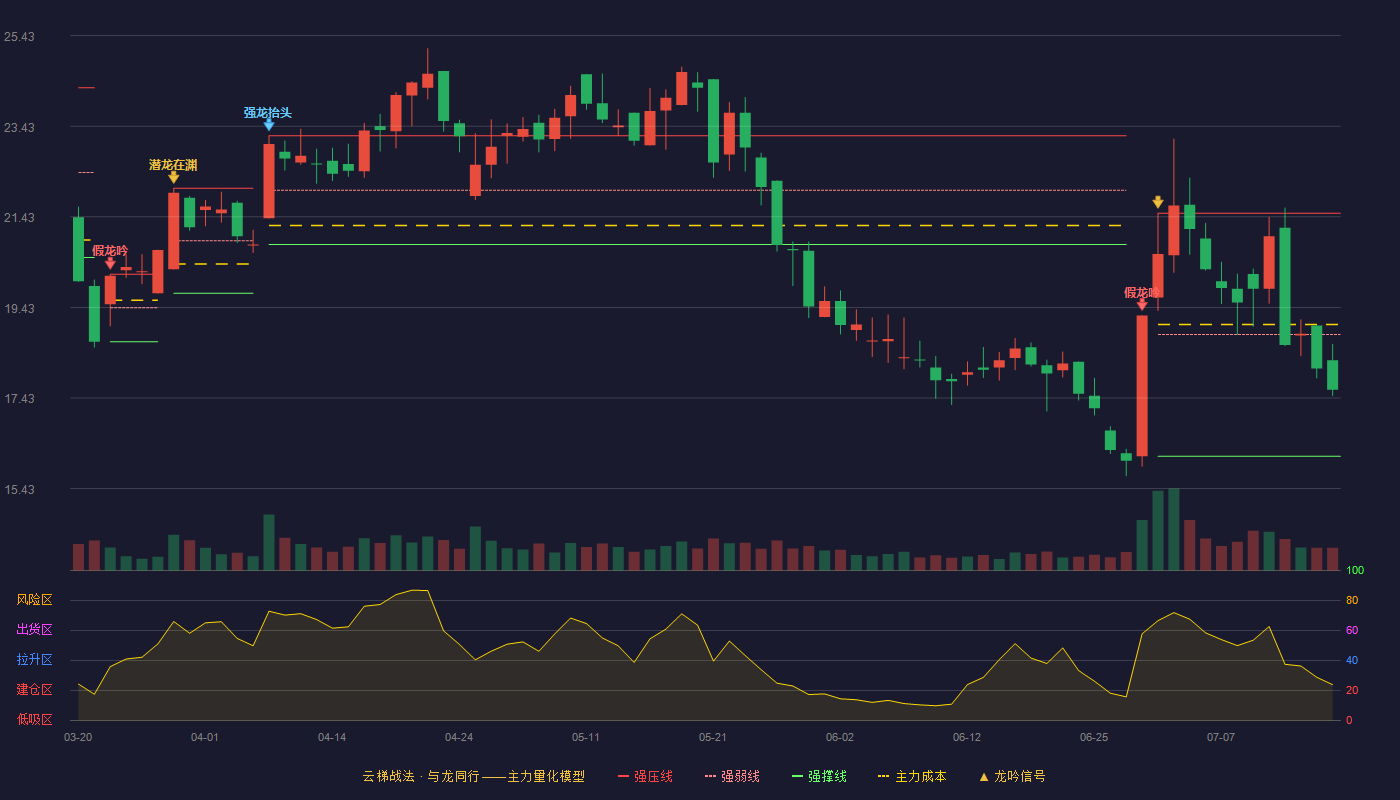Toggle the 龙吟信号 legend series
Image resolution: width=1400 pixels, height=800 pixels.
coord(1011,776)
